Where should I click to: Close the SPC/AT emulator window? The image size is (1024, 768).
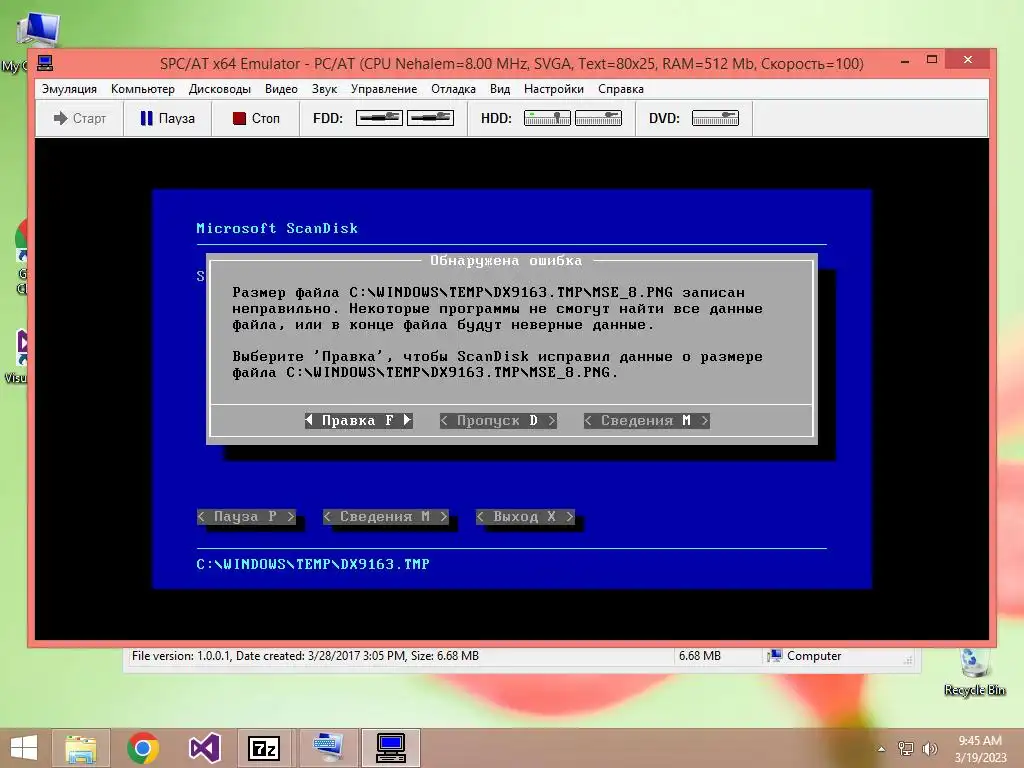(x=968, y=59)
